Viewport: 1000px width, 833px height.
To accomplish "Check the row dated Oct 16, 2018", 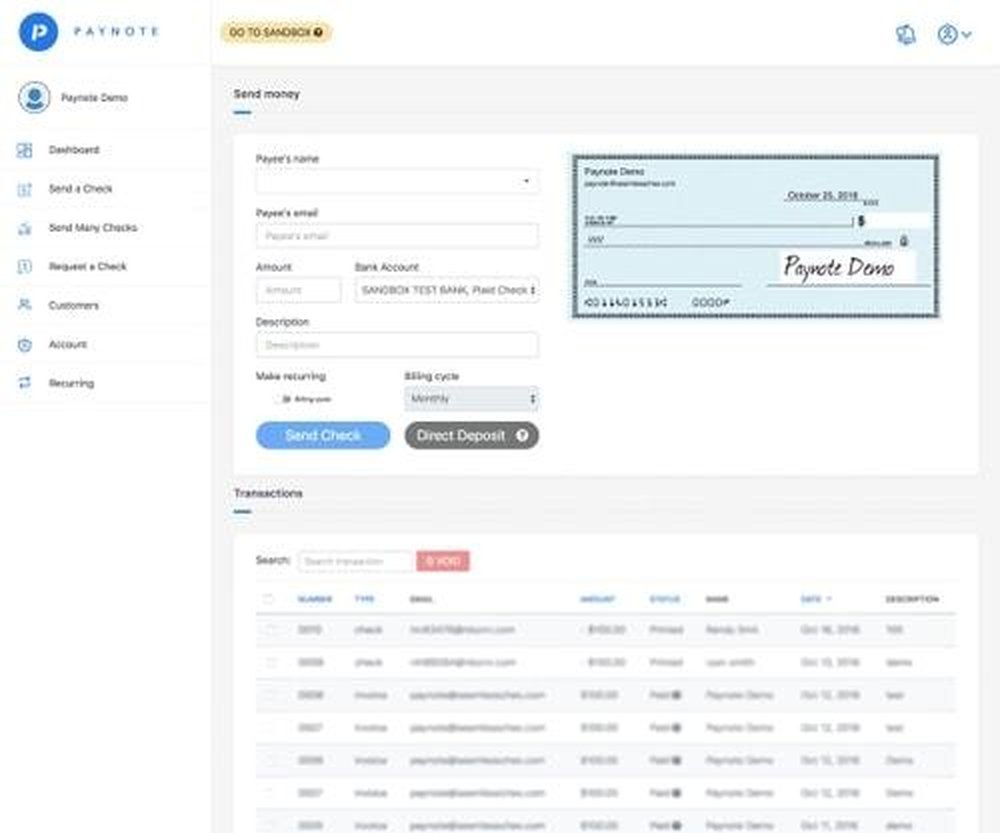I will [x=272, y=630].
